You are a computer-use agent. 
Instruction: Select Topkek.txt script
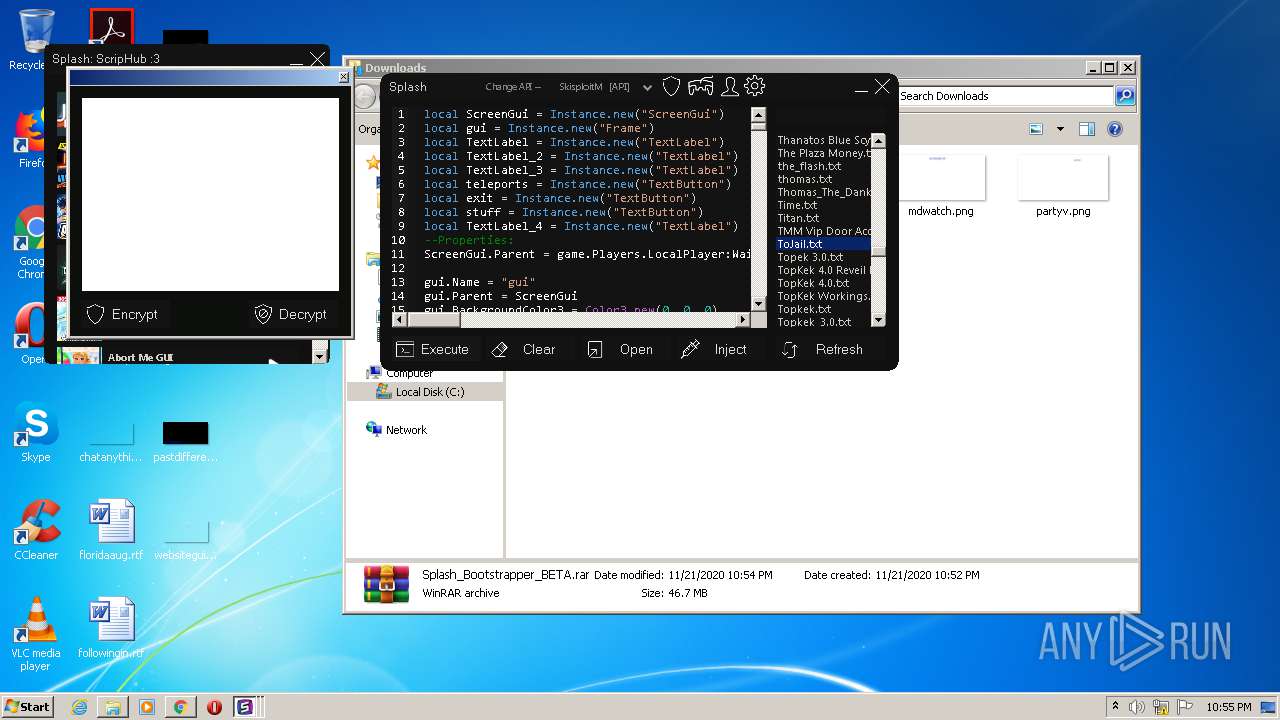point(804,309)
